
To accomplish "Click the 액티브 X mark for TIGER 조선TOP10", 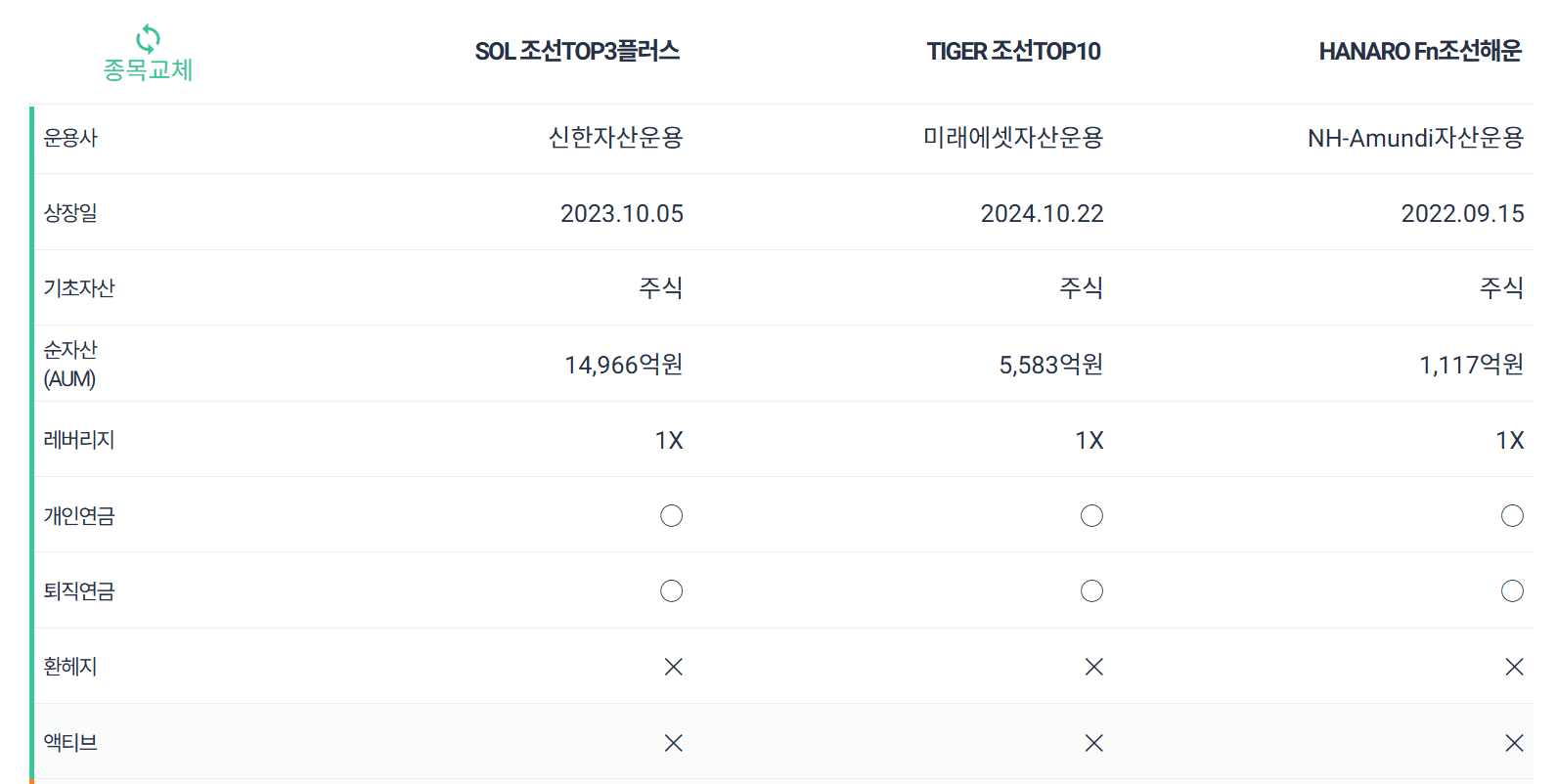I will pyautogui.click(x=1093, y=743).
